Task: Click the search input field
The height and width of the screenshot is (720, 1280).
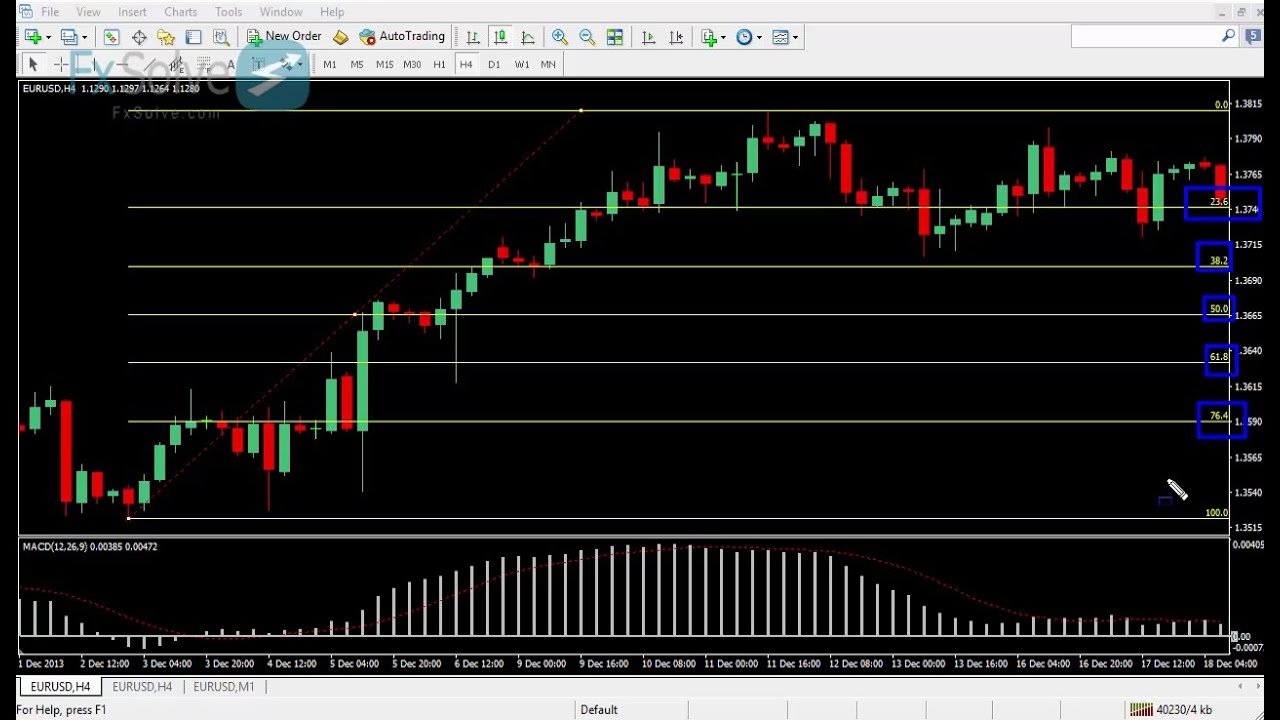Action: coord(1145,36)
